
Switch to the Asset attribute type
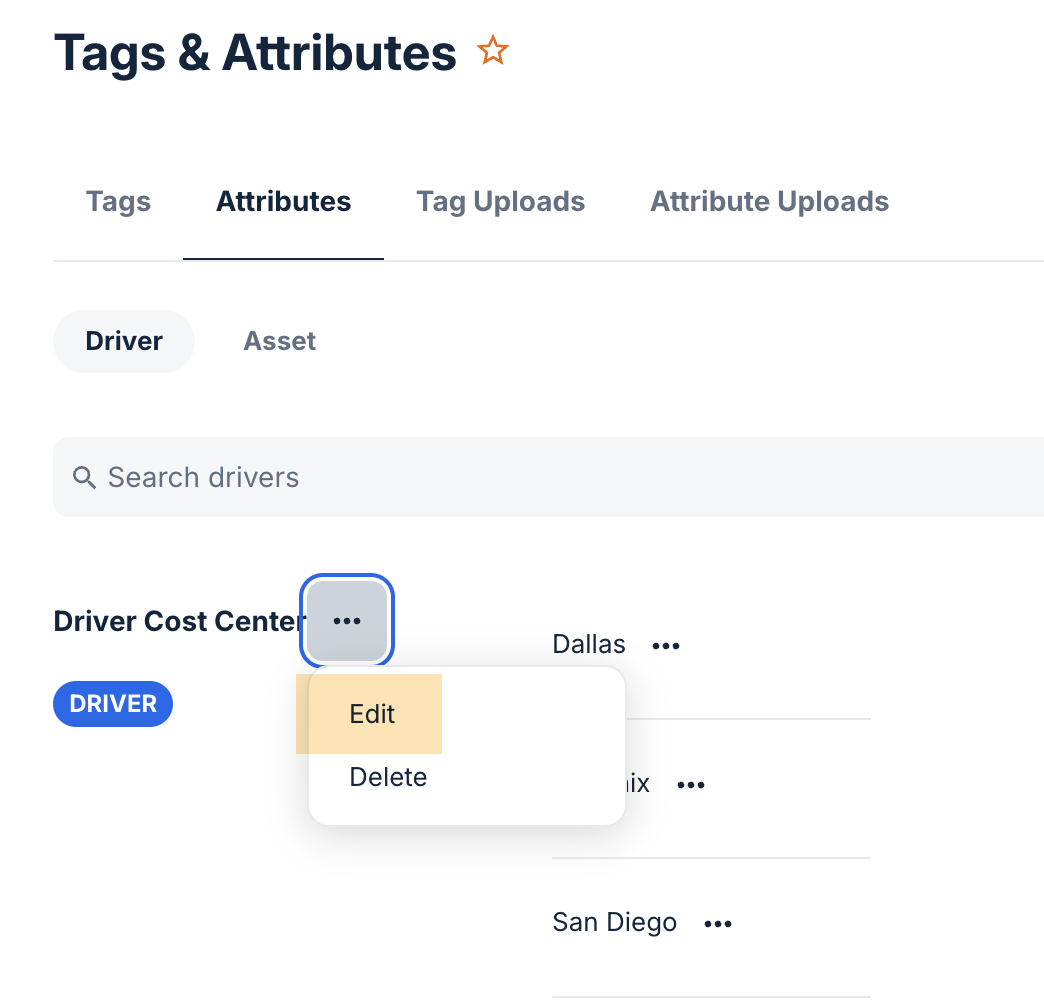pyautogui.click(x=280, y=341)
